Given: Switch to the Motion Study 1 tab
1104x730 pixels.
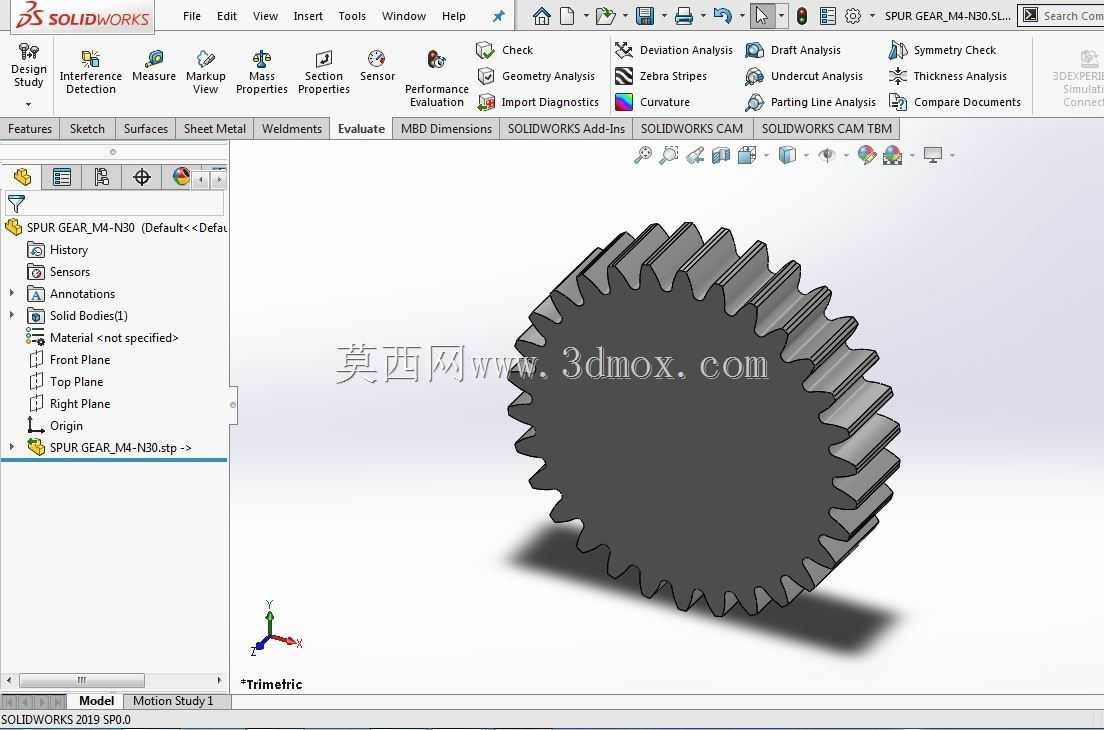Looking at the screenshot, I should [x=173, y=700].
